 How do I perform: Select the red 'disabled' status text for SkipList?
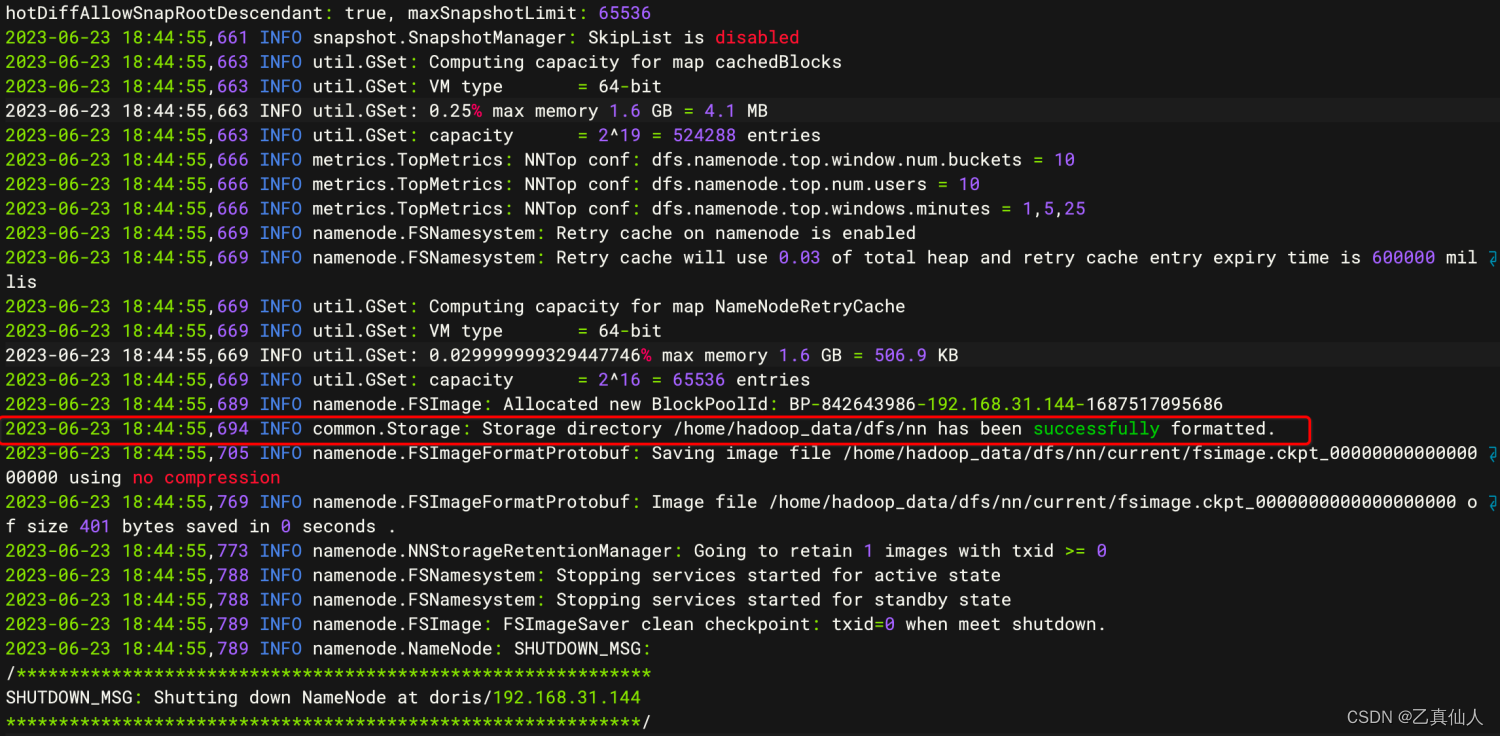coord(757,37)
